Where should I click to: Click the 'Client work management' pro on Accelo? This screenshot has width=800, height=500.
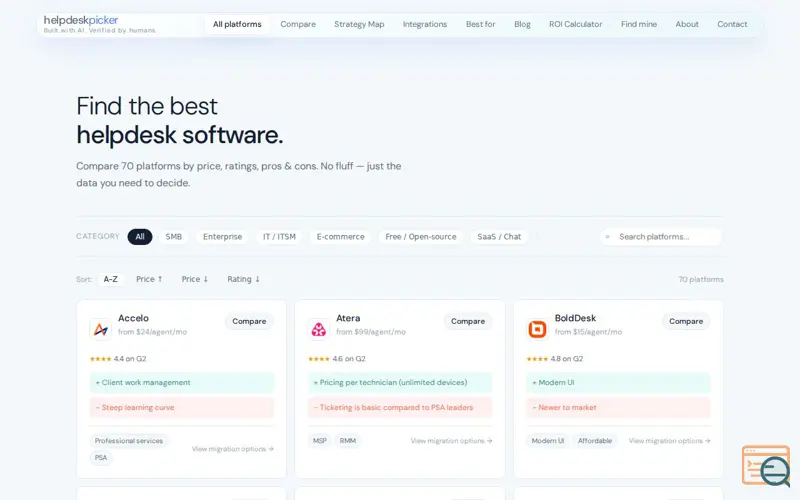point(182,383)
